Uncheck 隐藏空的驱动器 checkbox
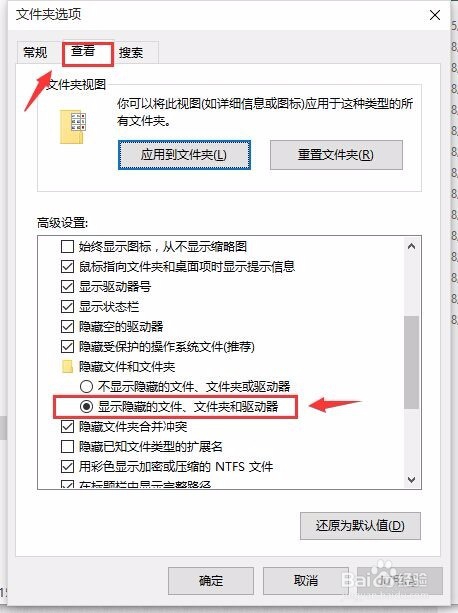Screen dimensions: 458x613 coord(67,326)
